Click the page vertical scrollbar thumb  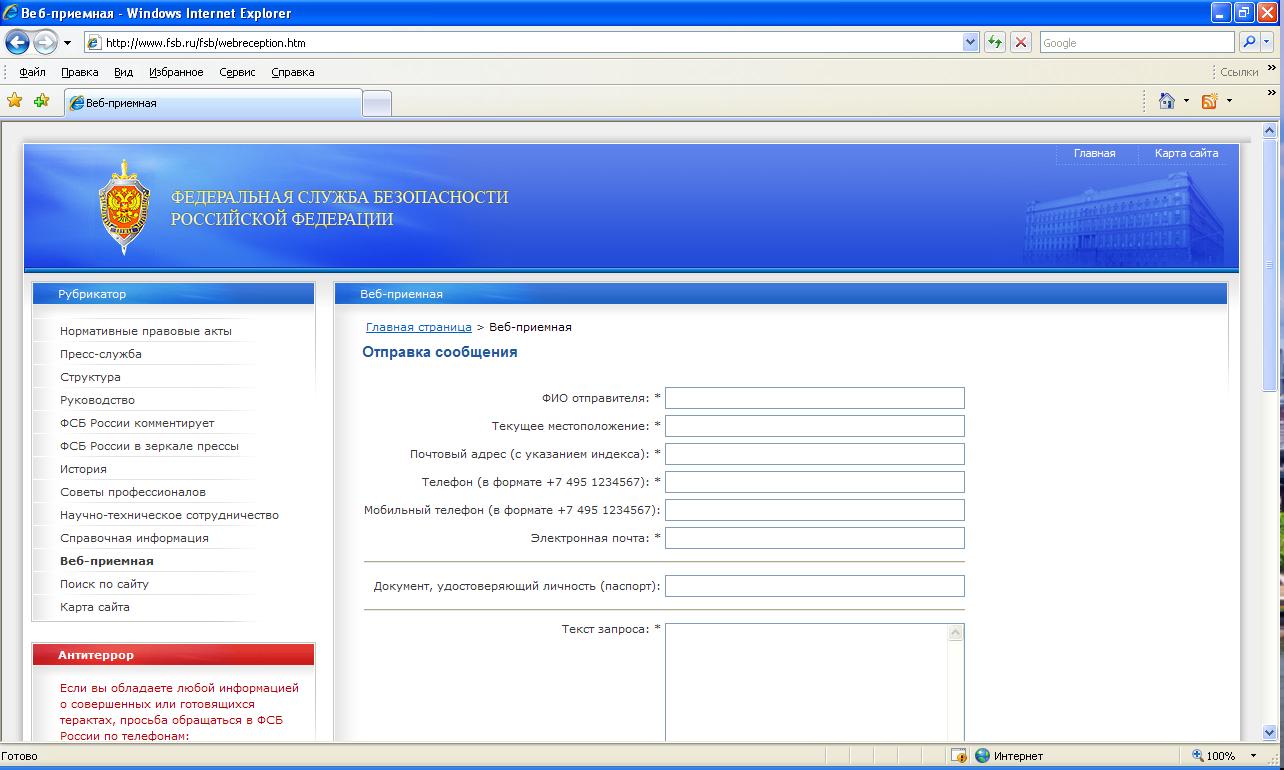pos(1271,265)
